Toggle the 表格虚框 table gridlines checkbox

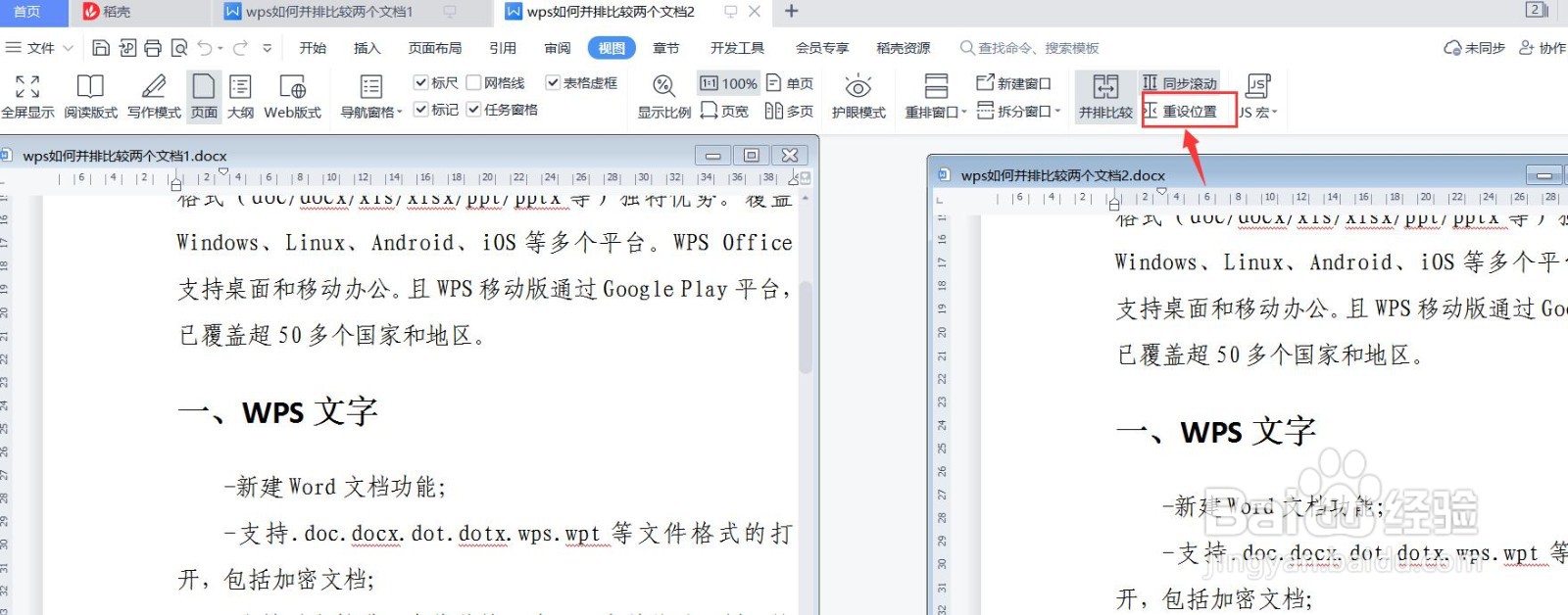point(553,83)
